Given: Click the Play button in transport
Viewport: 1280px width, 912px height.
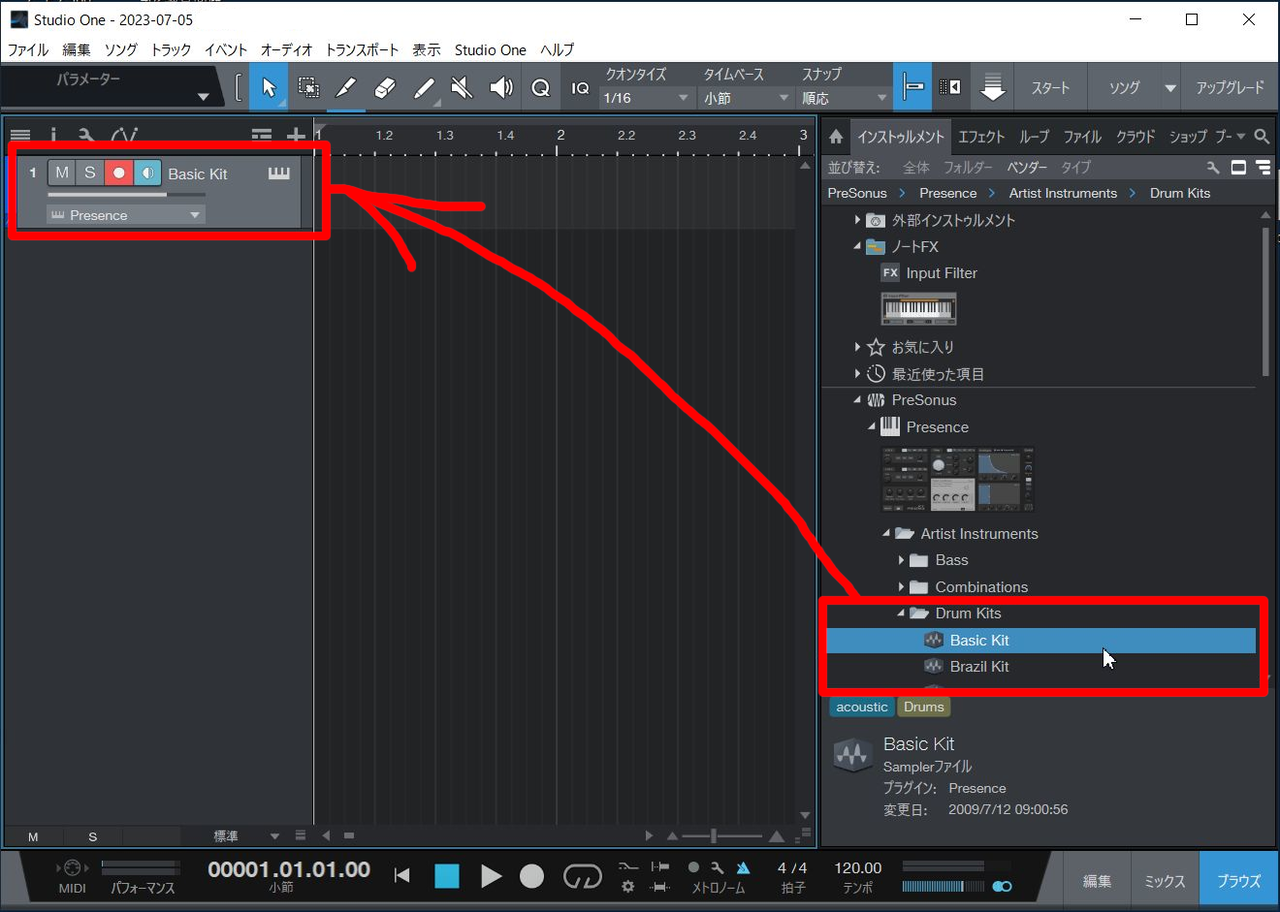Looking at the screenshot, I should 491,876.
